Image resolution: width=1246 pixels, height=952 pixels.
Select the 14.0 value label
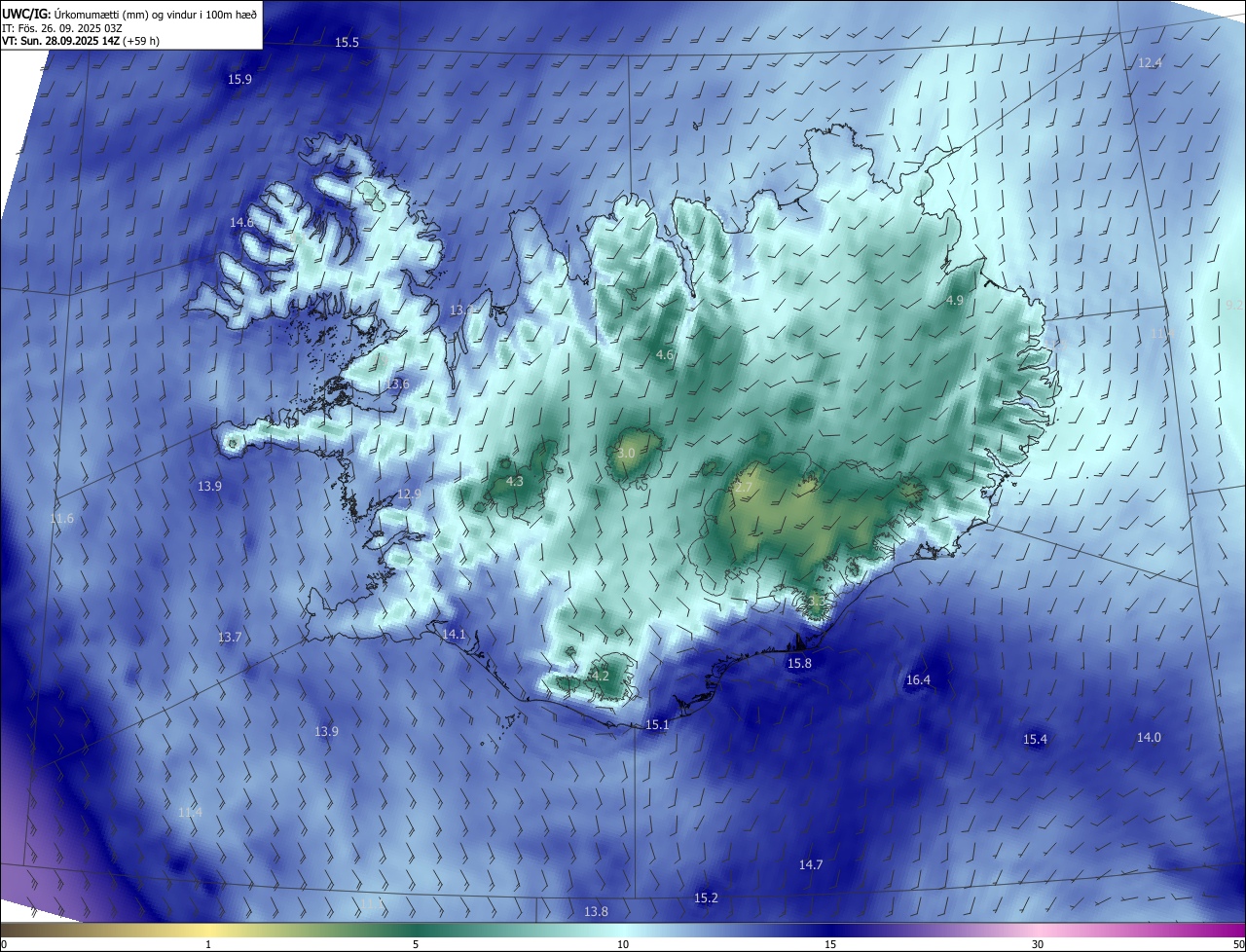point(1149,738)
